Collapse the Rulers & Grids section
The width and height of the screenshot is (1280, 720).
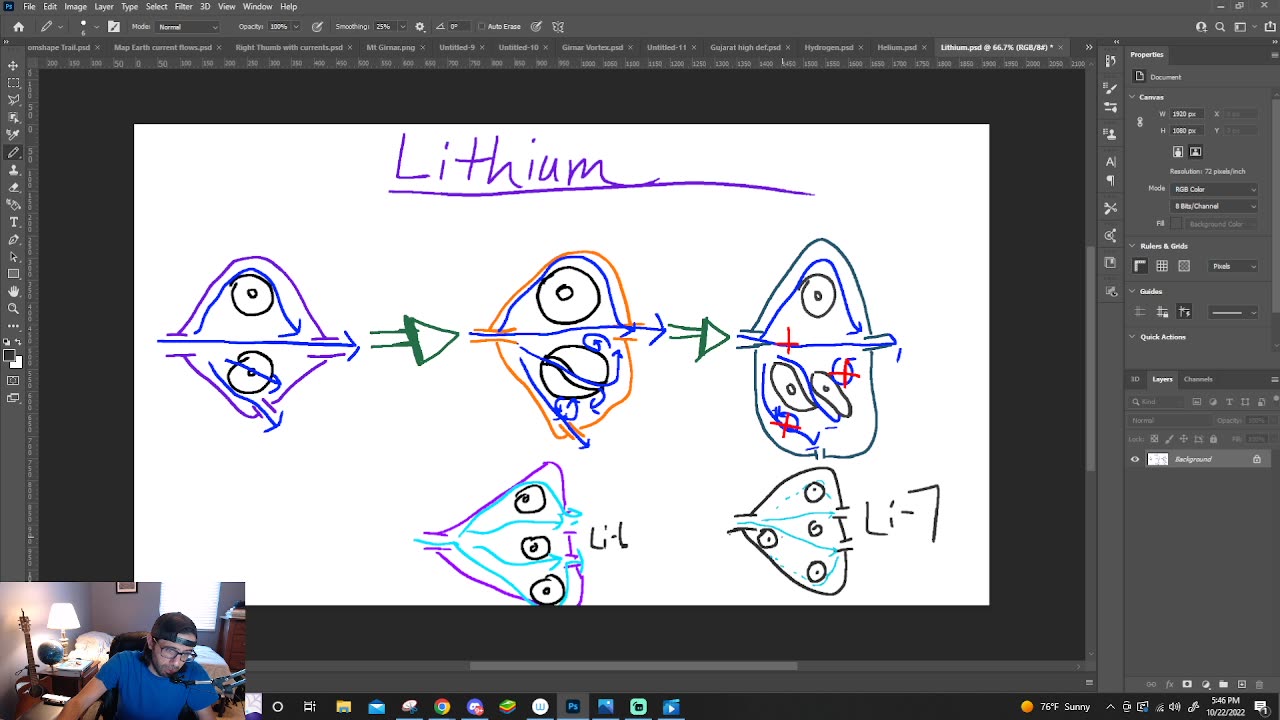[x=1133, y=246]
